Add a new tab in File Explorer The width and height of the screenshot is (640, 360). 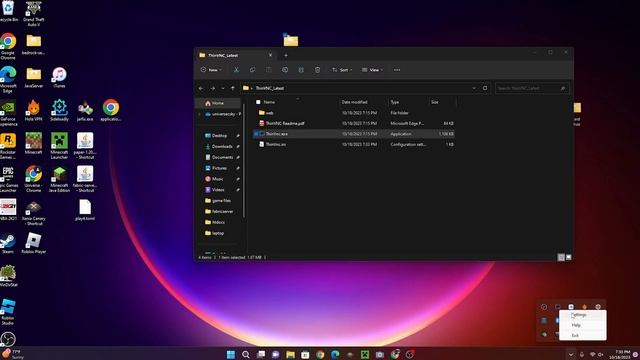[286, 55]
